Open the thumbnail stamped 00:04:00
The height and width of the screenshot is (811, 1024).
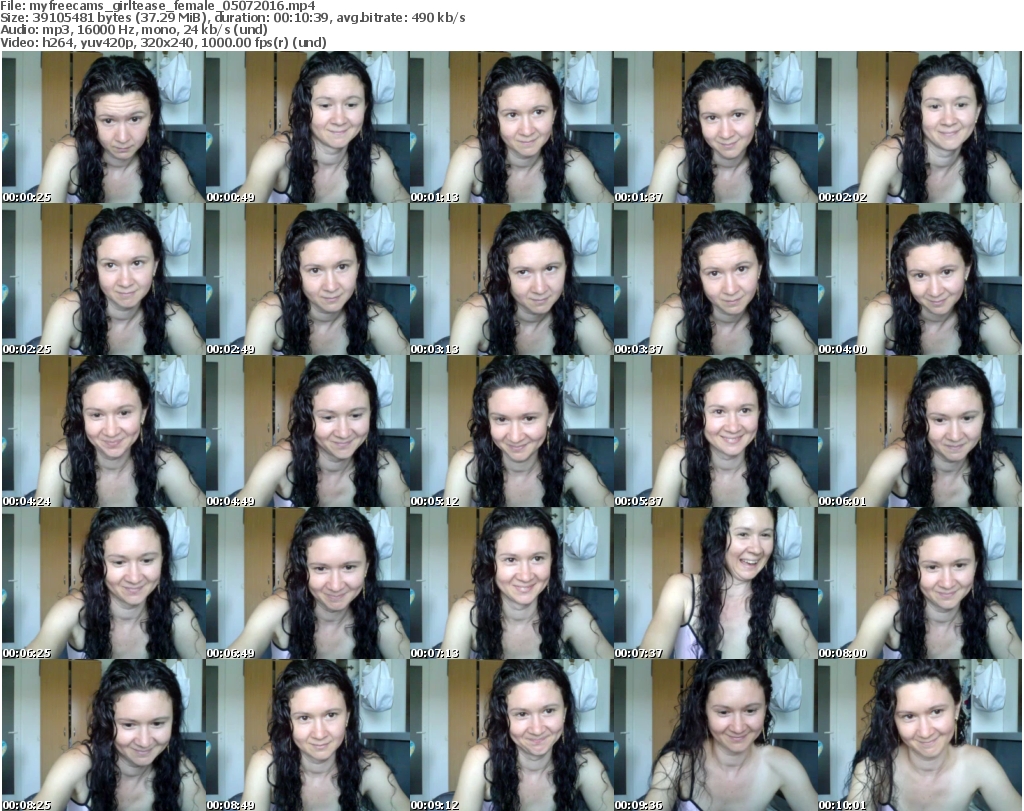pyautogui.click(x=920, y=279)
